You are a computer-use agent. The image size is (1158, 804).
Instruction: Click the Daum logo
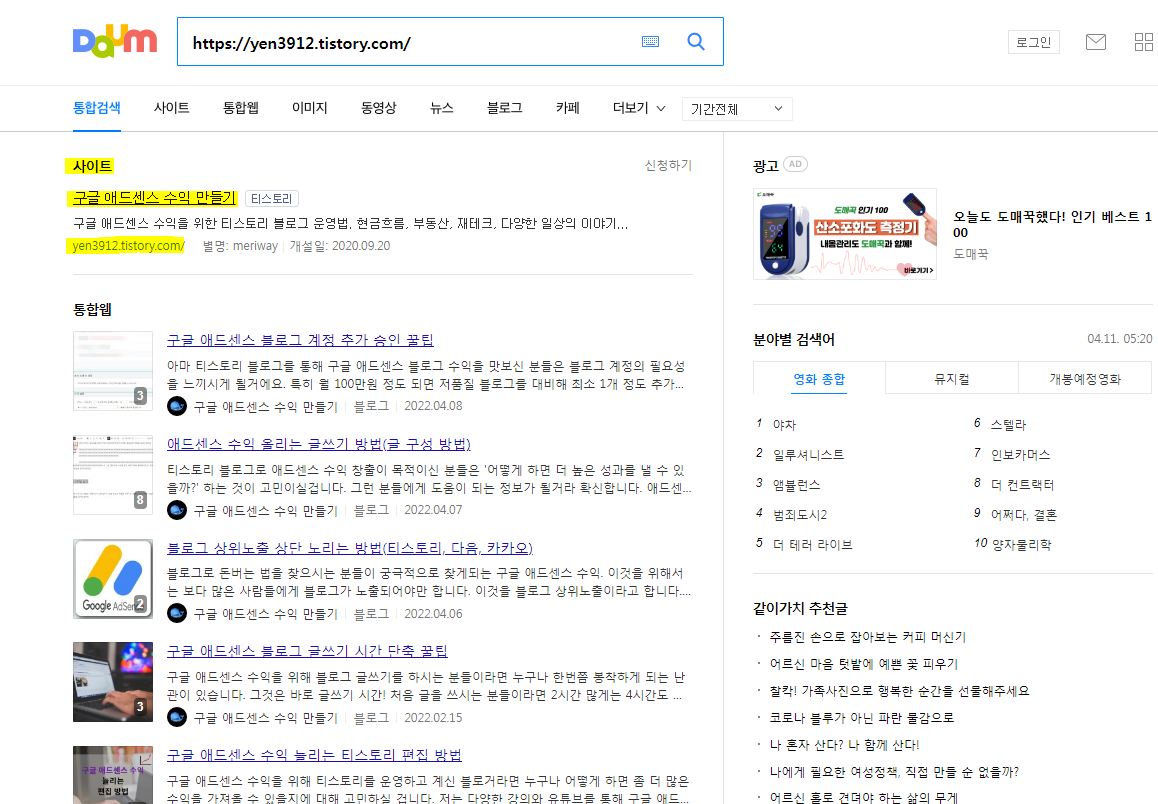114,41
